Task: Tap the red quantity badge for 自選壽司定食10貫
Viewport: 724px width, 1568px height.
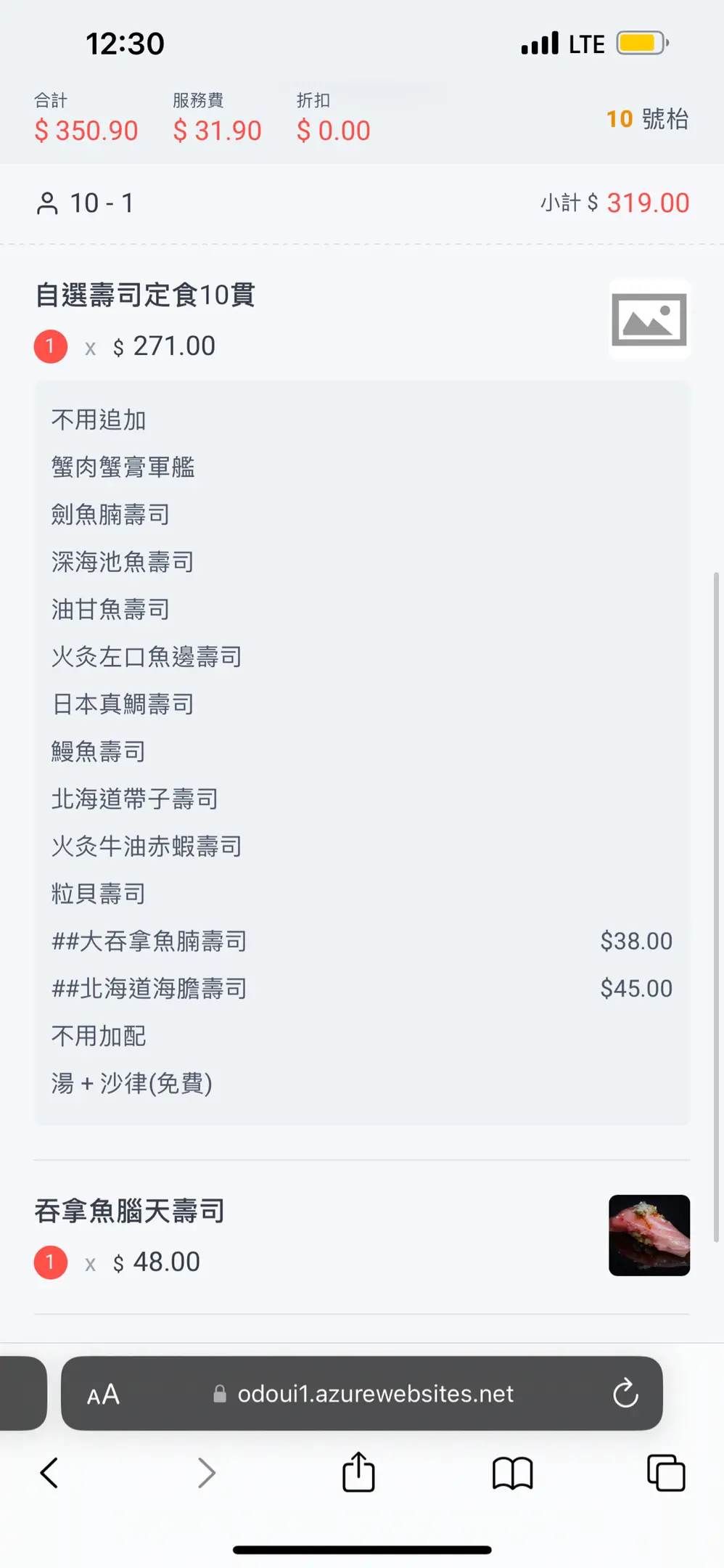Action: pos(51,346)
